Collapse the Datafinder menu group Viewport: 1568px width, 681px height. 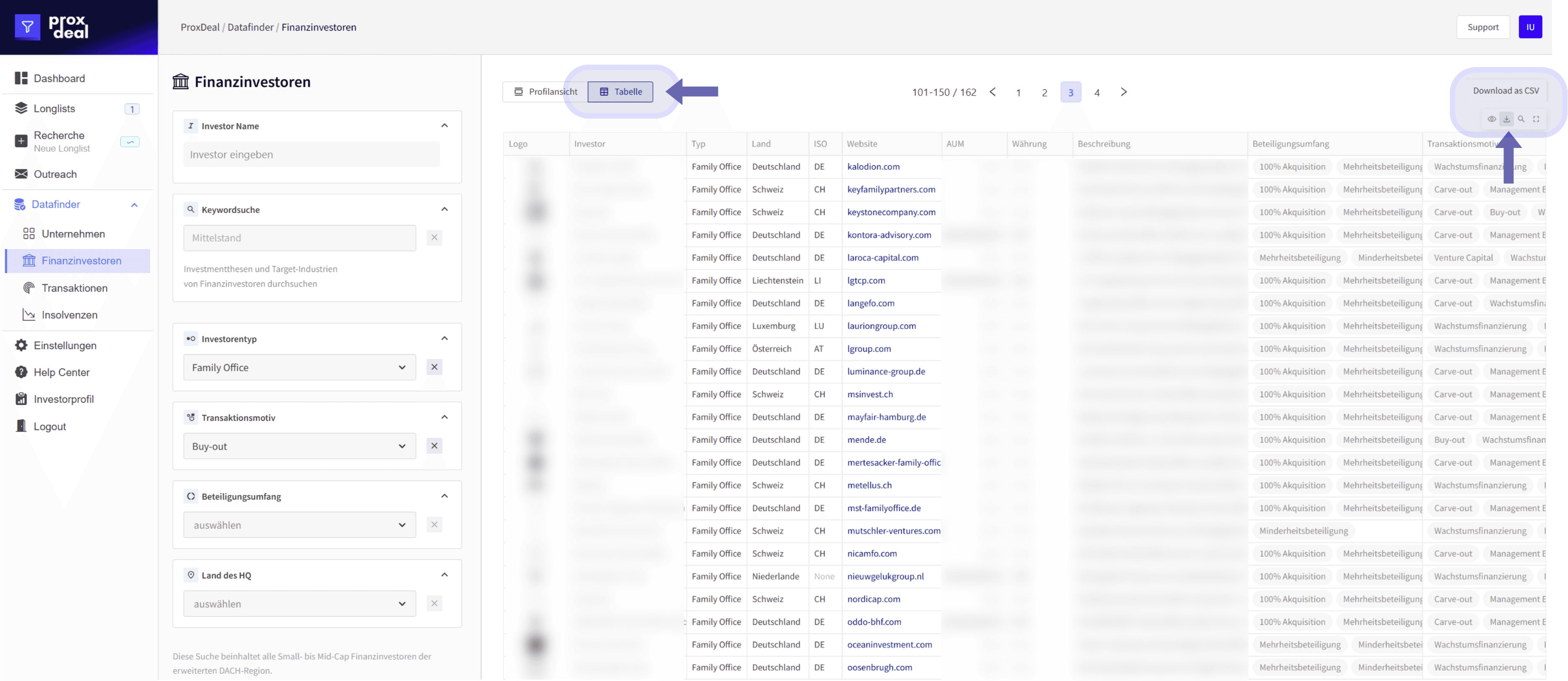click(134, 205)
